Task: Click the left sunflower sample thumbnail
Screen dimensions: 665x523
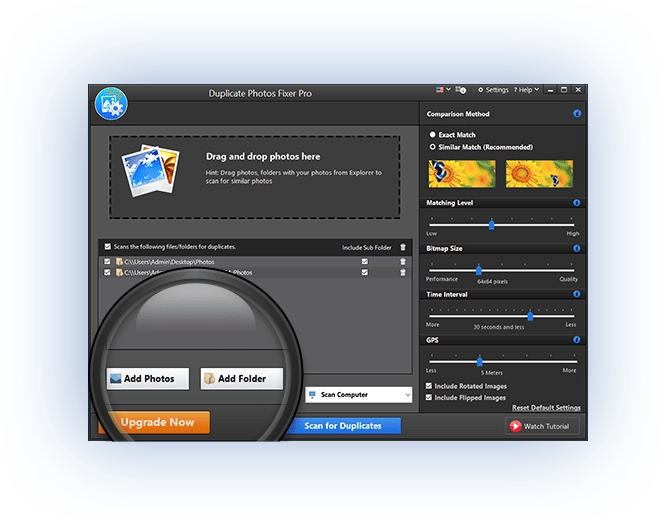Action: click(x=461, y=173)
